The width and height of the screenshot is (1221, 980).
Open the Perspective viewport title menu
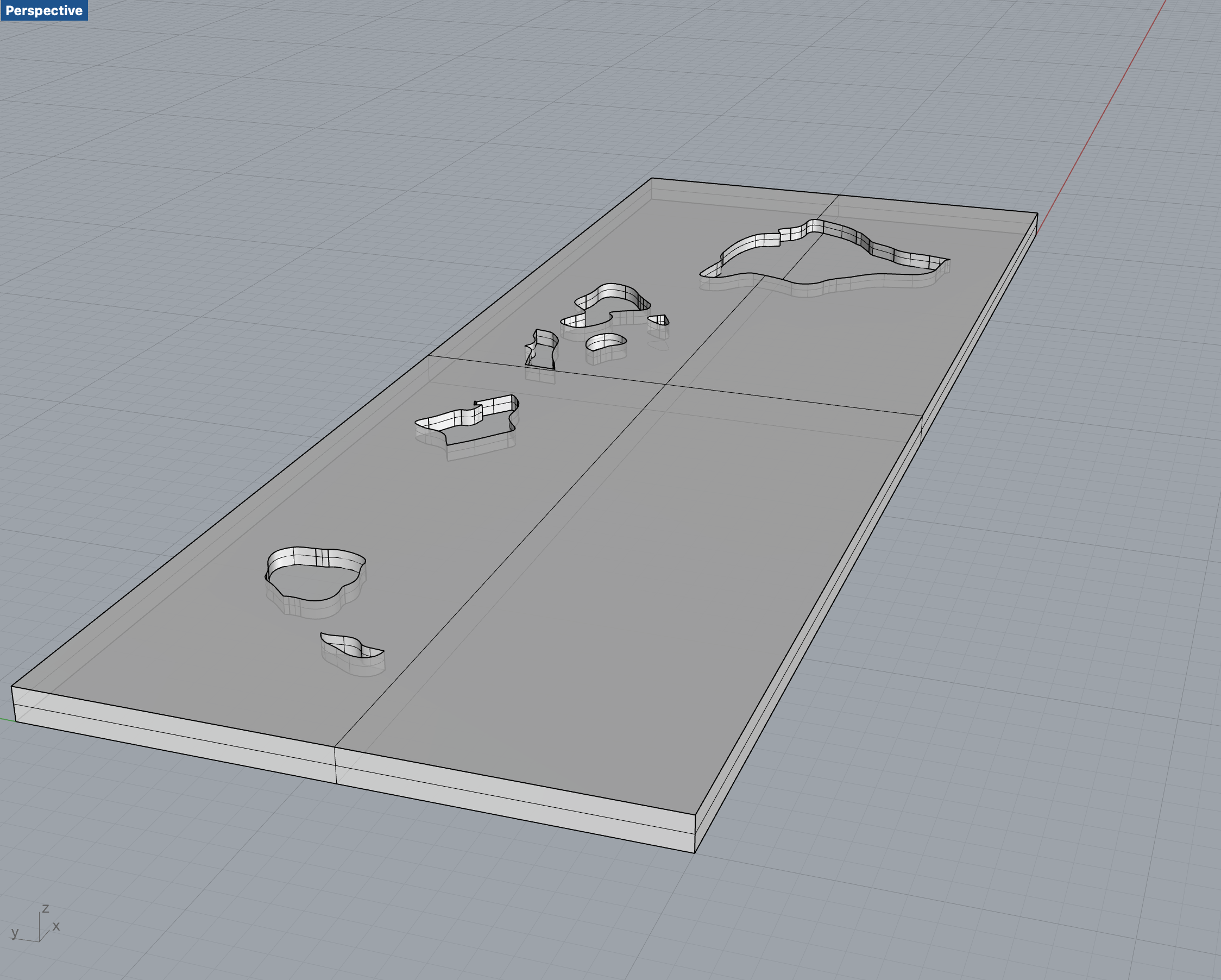44,10
